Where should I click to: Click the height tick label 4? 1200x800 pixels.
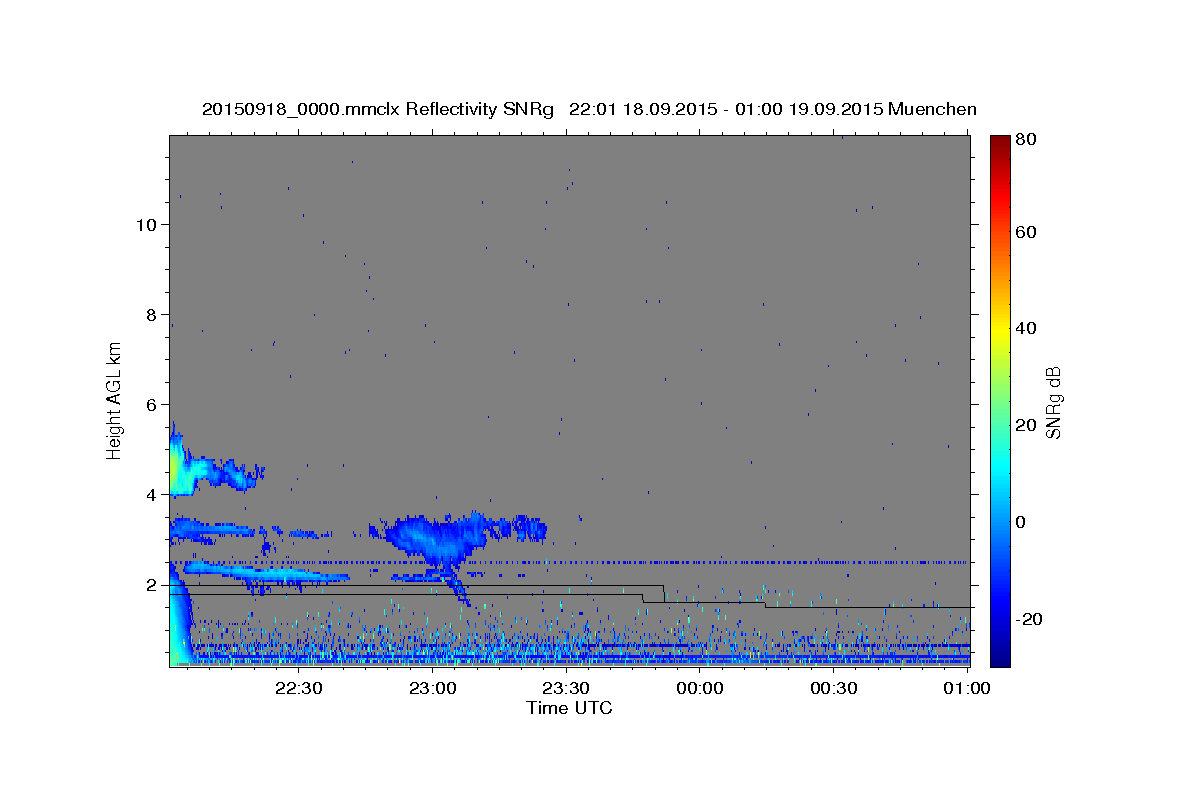pyautogui.click(x=151, y=495)
